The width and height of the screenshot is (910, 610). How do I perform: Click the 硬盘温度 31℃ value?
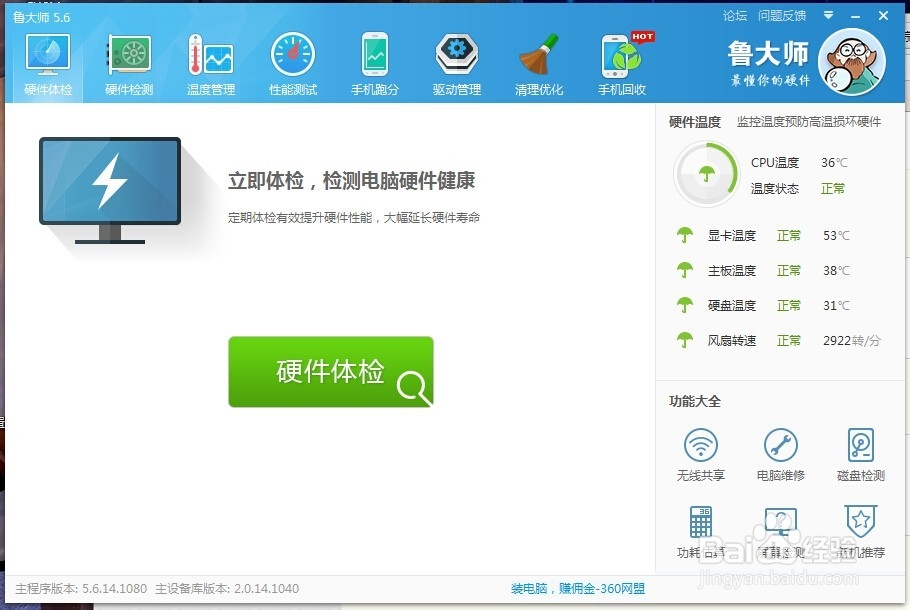(836, 305)
